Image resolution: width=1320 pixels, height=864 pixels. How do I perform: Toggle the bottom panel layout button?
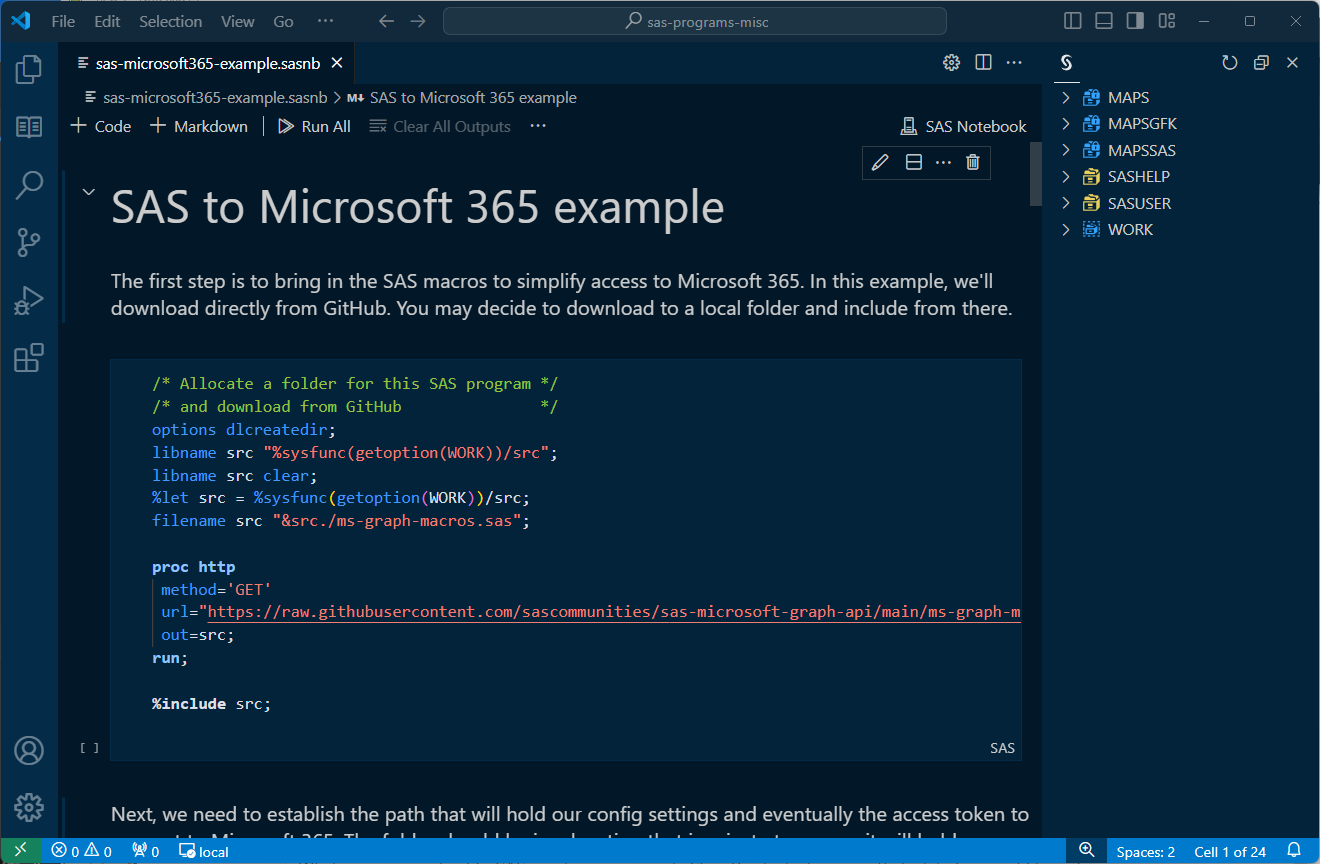point(1104,21)
